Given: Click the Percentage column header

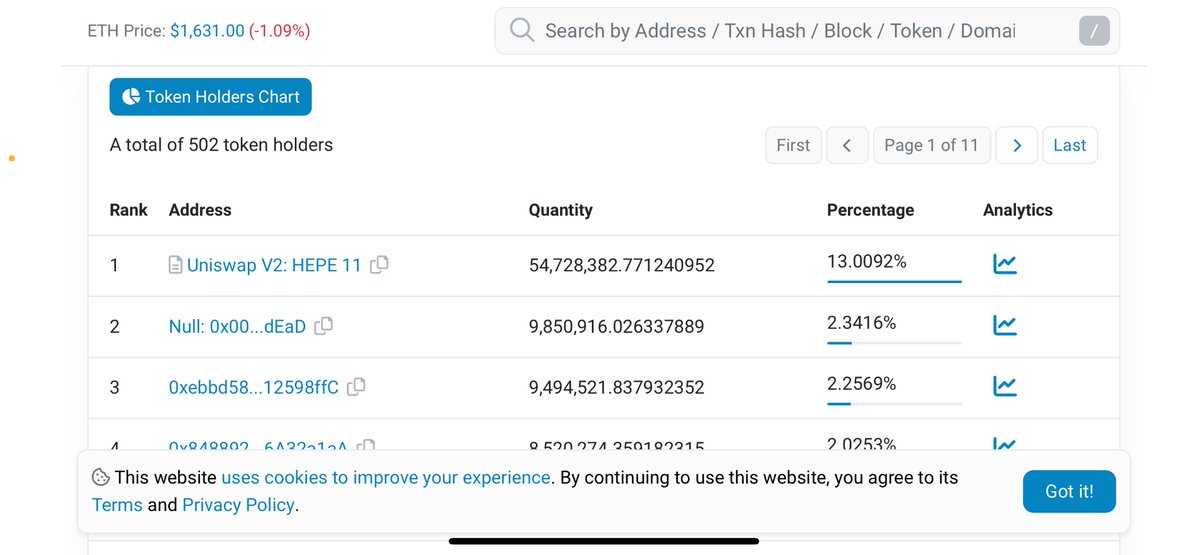Looking at the screenshot, I should click(870, 210).
